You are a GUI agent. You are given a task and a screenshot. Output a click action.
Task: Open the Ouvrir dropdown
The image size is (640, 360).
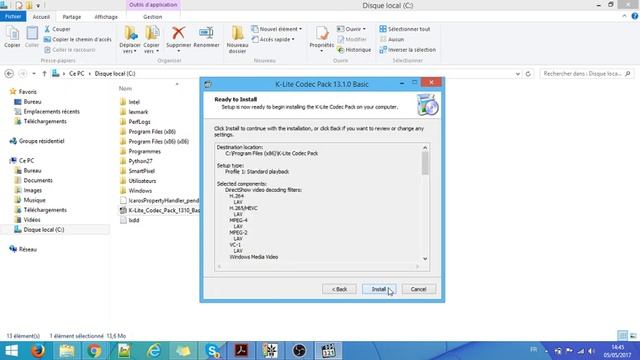(351, 29)
